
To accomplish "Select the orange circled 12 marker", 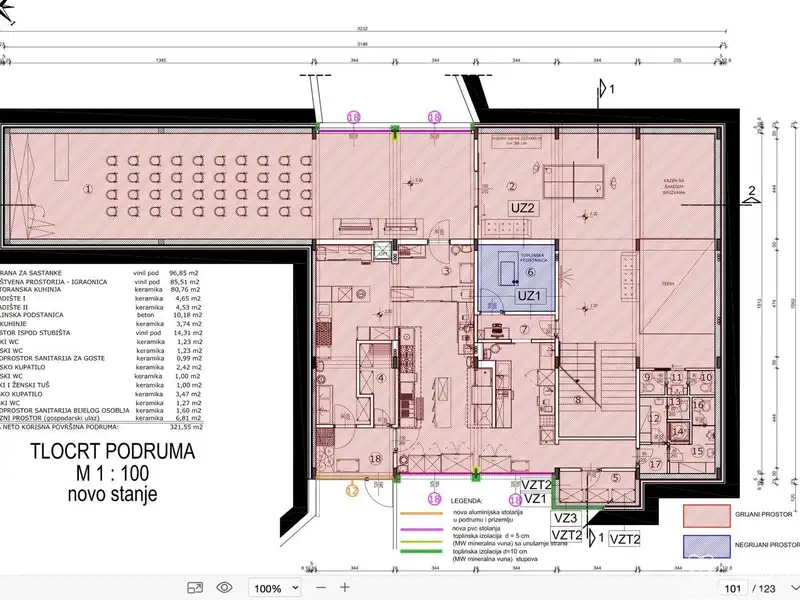I will point(352,490).
